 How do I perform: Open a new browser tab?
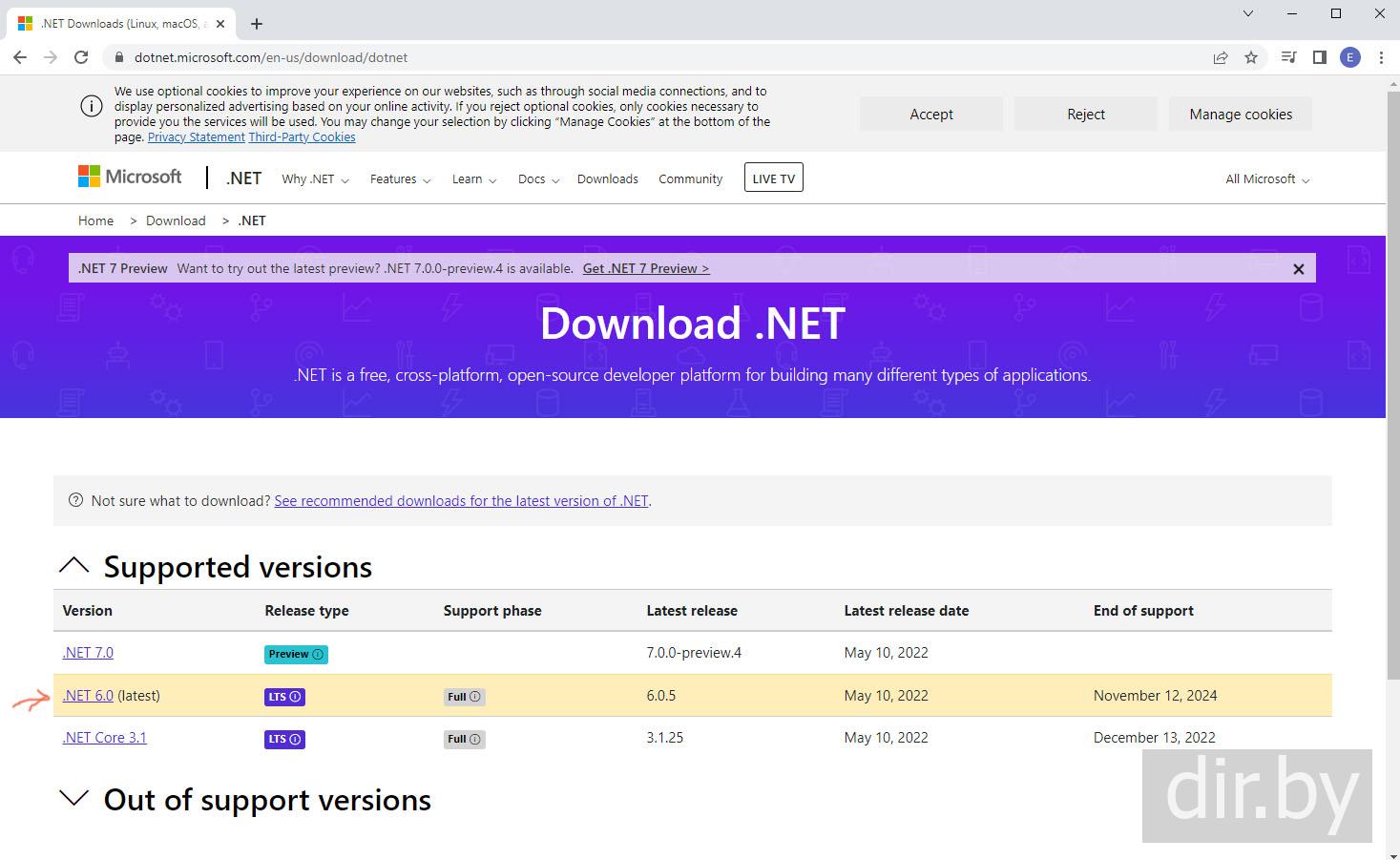pyautogui.click(x=257, y=24)
